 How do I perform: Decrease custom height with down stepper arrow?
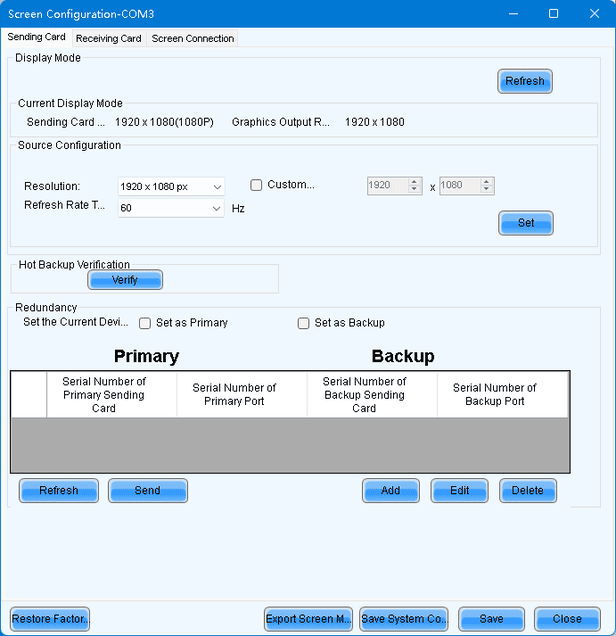point(487,190)
